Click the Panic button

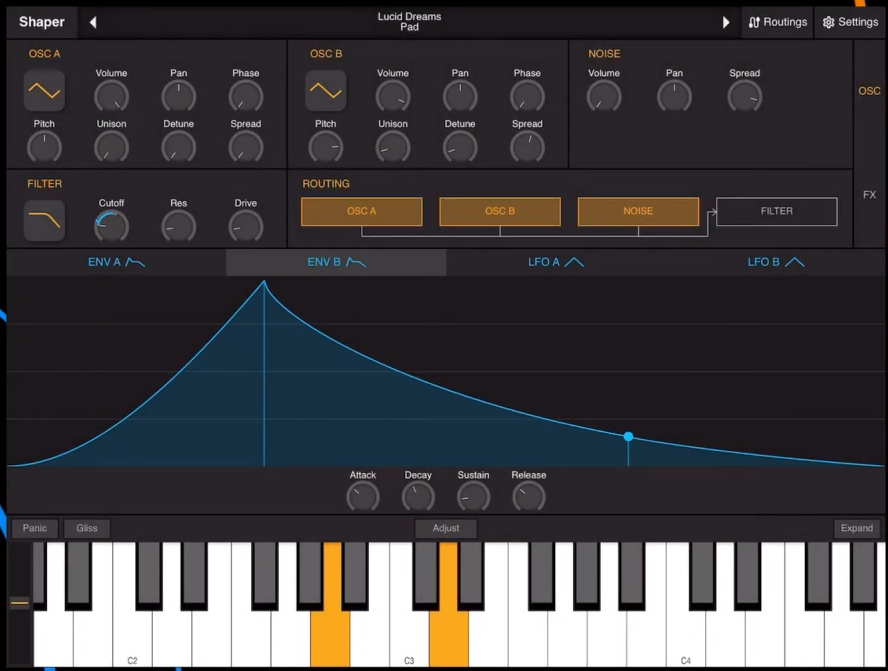(x=35, y=528)
